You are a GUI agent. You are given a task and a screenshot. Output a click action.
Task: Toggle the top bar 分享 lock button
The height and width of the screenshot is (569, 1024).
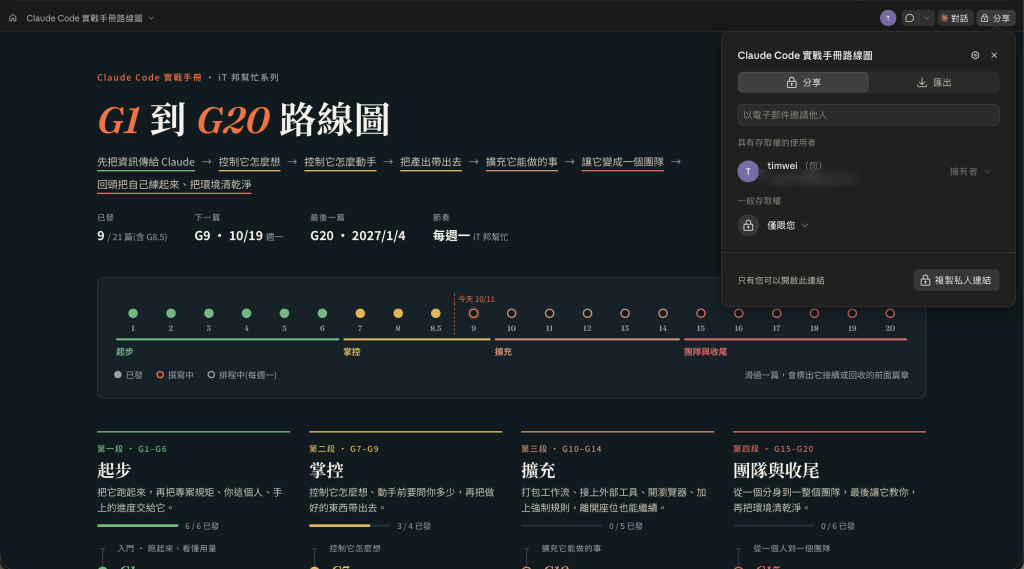pyautogui.click(x=995, y=18)
